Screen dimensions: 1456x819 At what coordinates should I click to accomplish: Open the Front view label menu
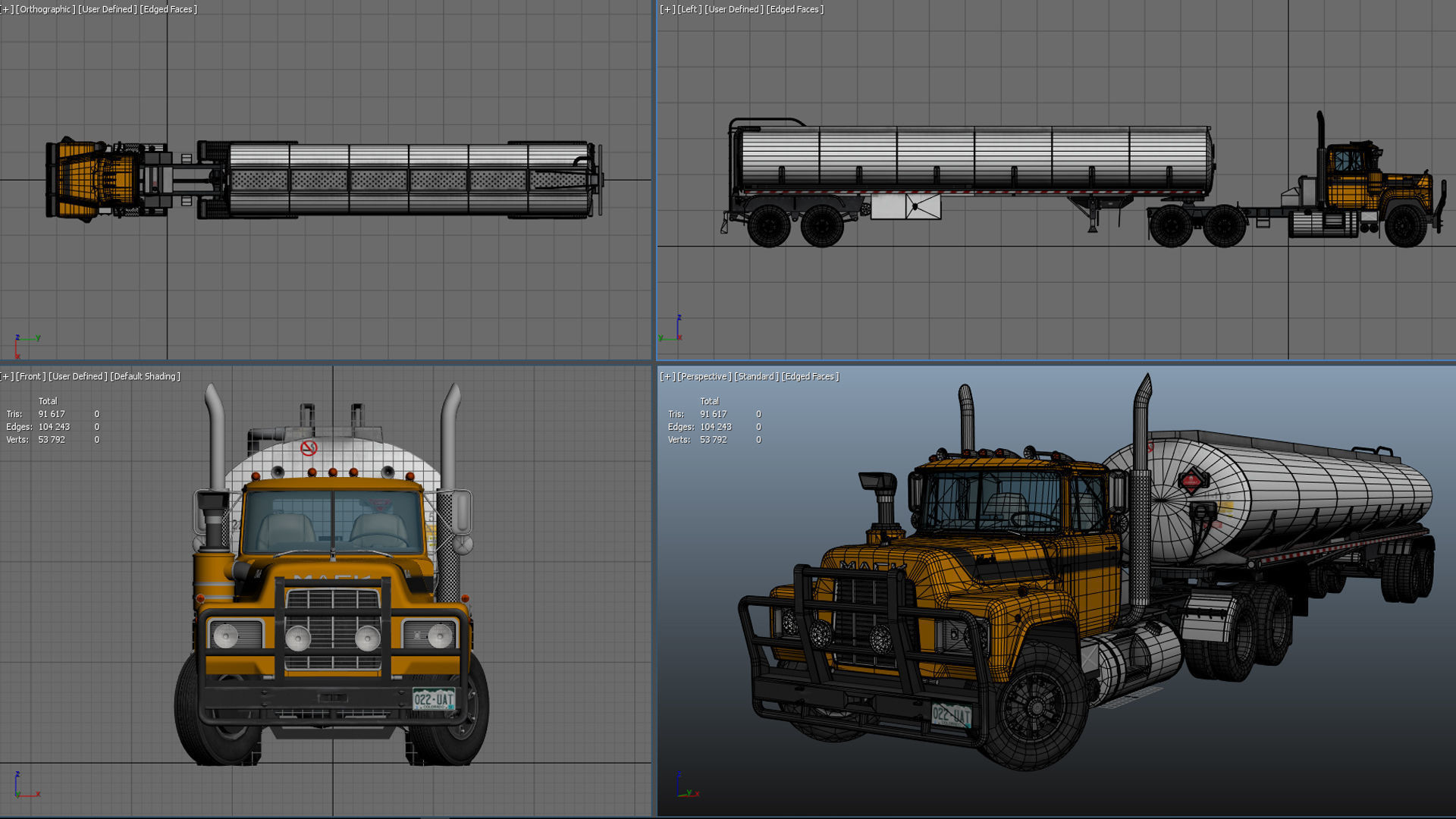31,376
